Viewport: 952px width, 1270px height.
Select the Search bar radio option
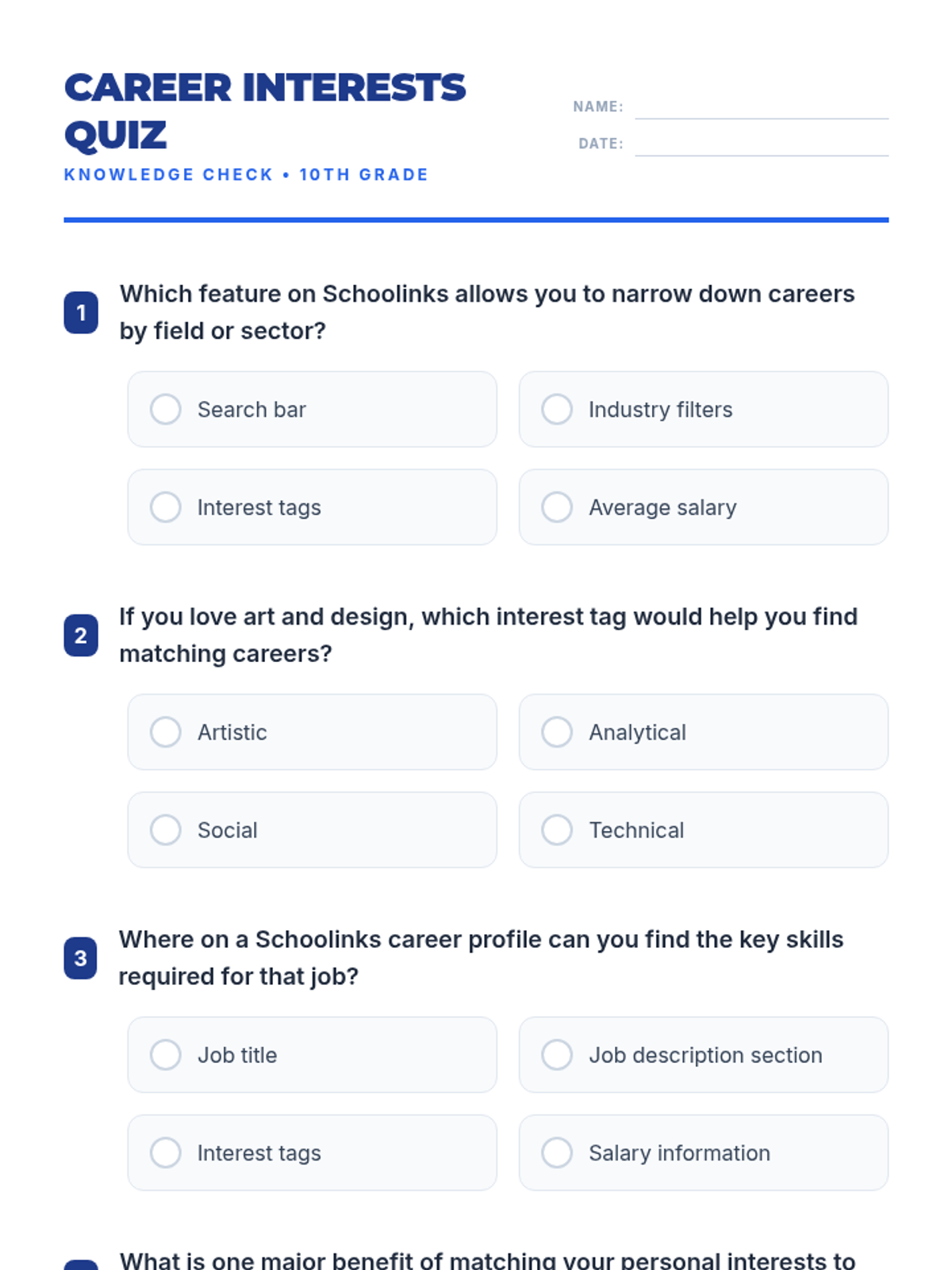(x=312, y=410)
